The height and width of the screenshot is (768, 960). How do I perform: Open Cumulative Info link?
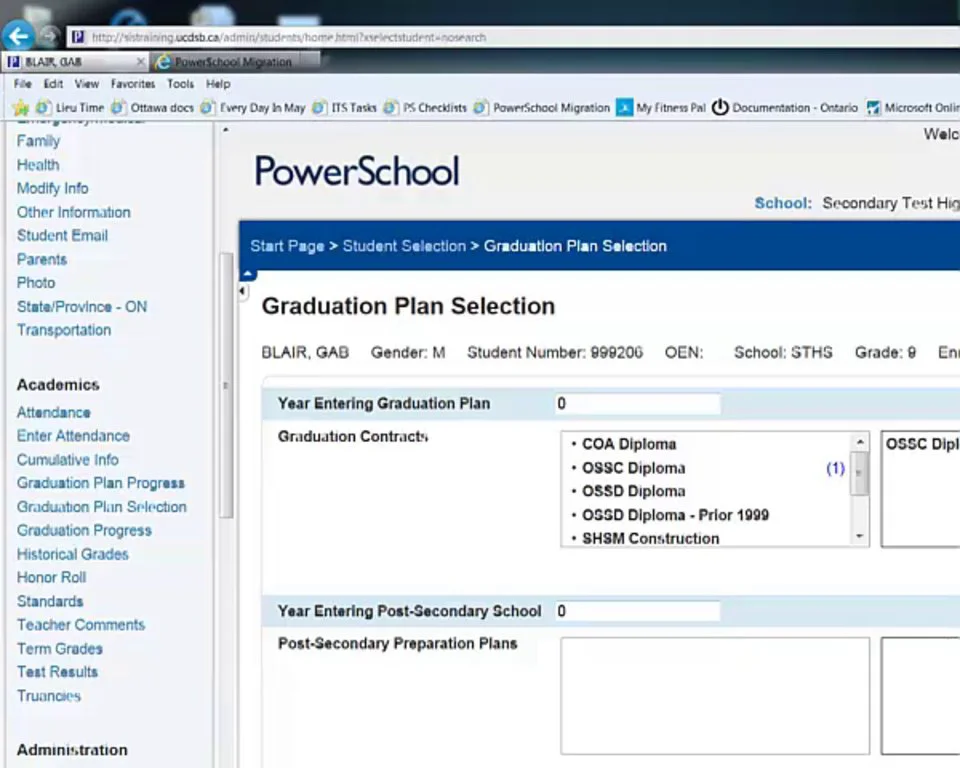pos(68,459)
